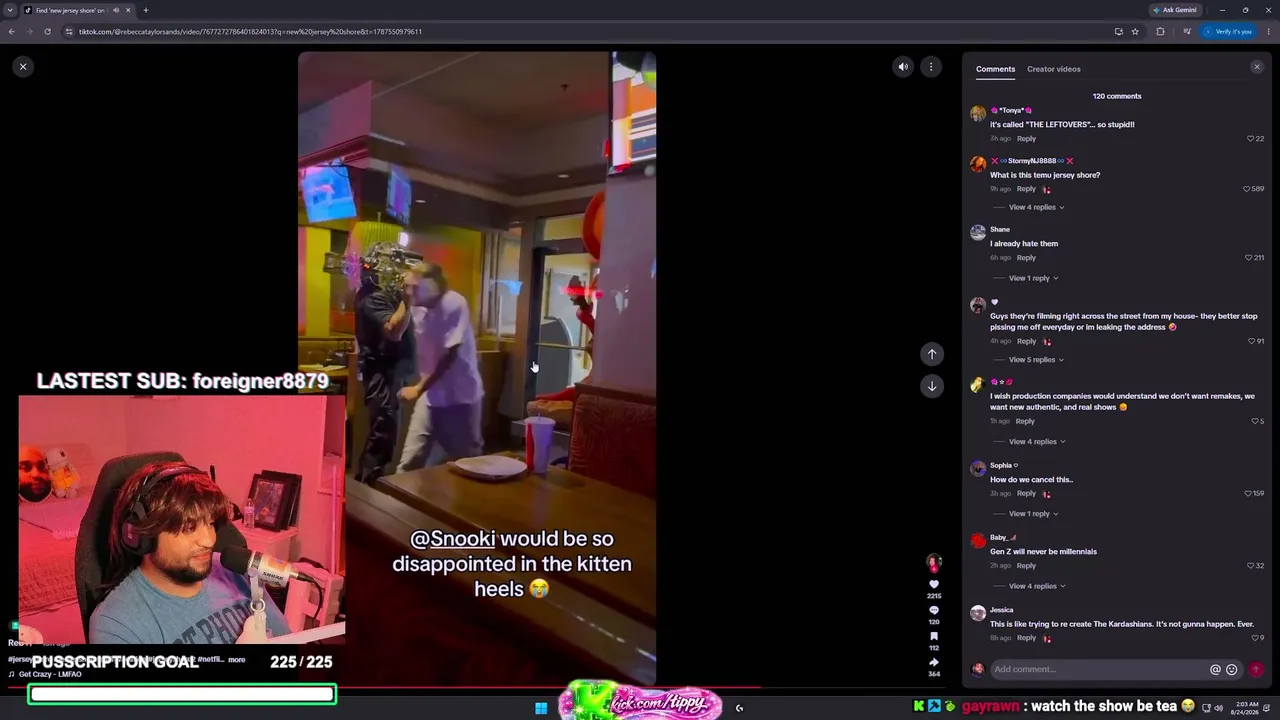Click the tiktok.com address bar URL
Screen dimensions: 1280x720
(x=250, y=31)
